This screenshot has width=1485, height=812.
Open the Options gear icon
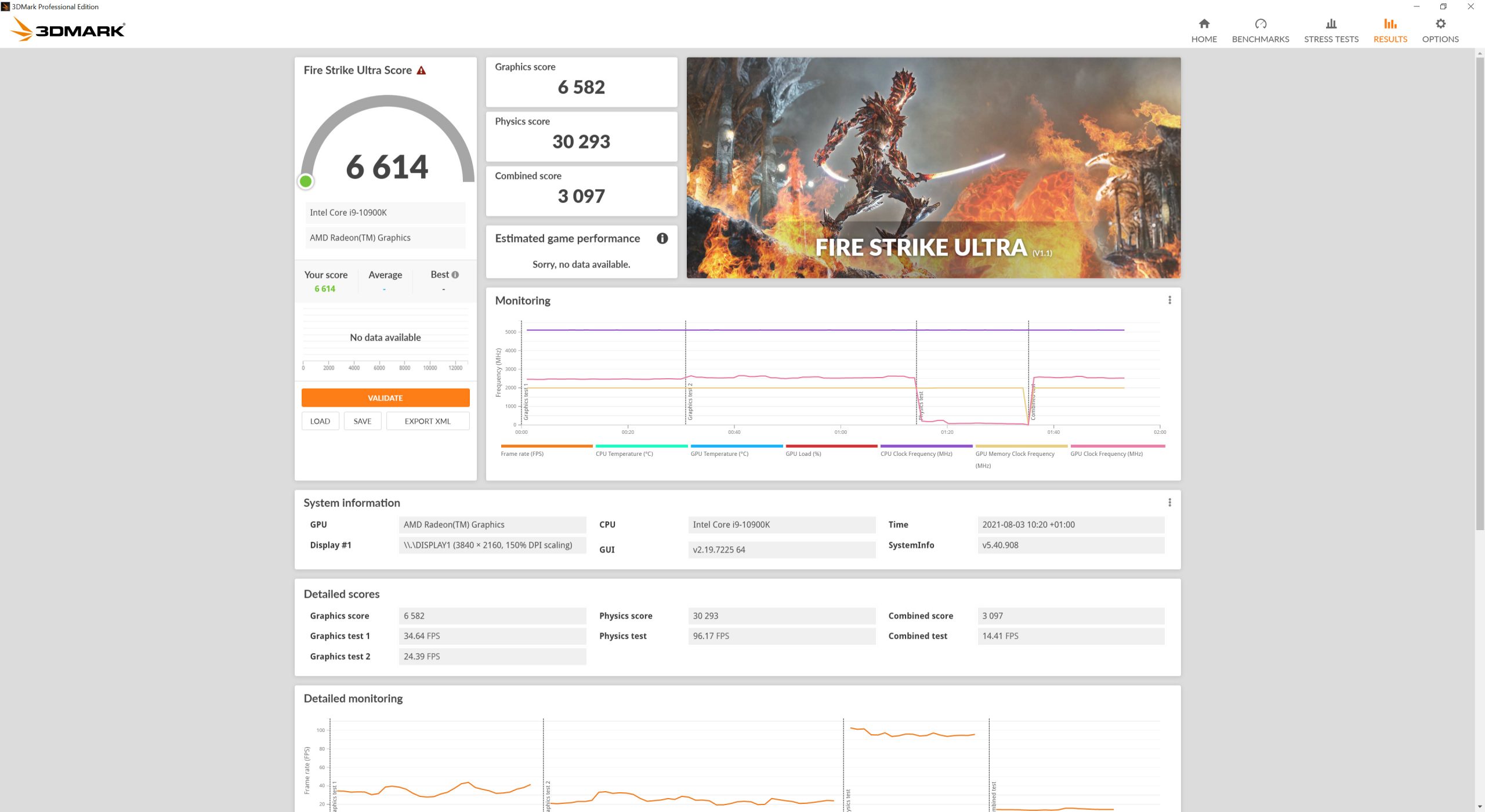click(x=1440, y=24)
